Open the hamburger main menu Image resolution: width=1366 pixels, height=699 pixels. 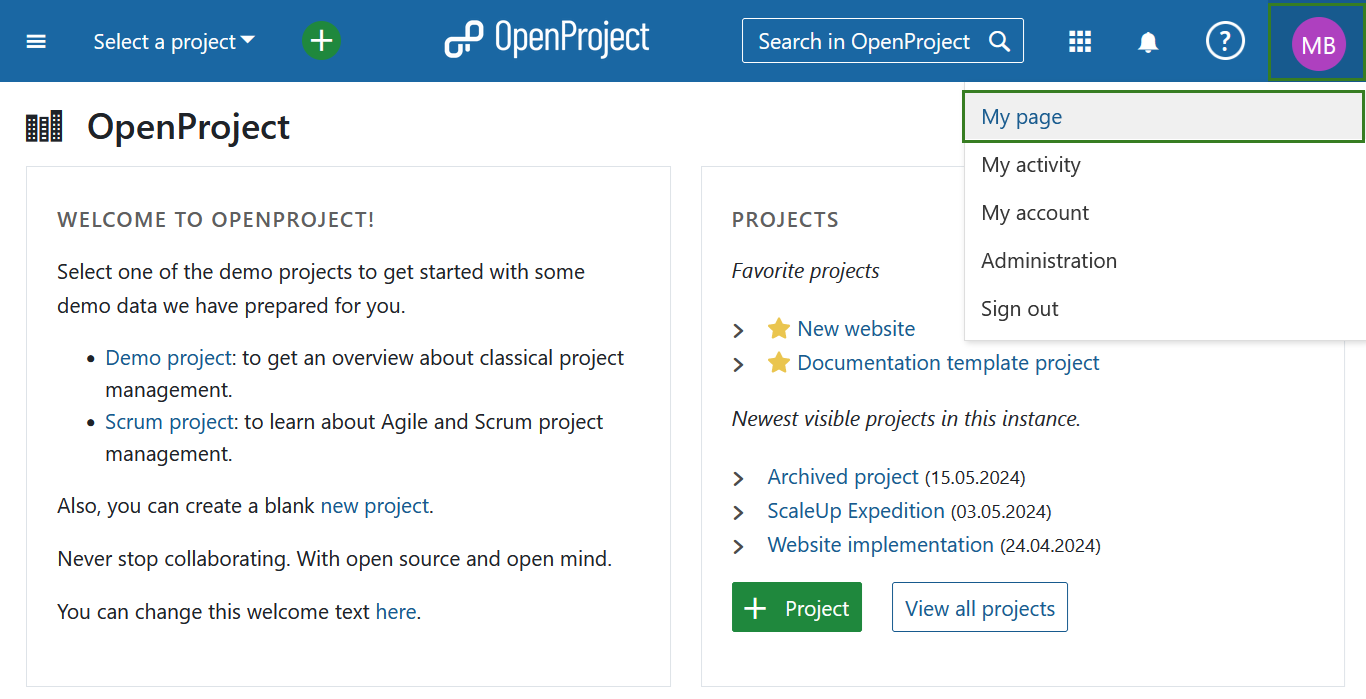click(x=36, y=42)
